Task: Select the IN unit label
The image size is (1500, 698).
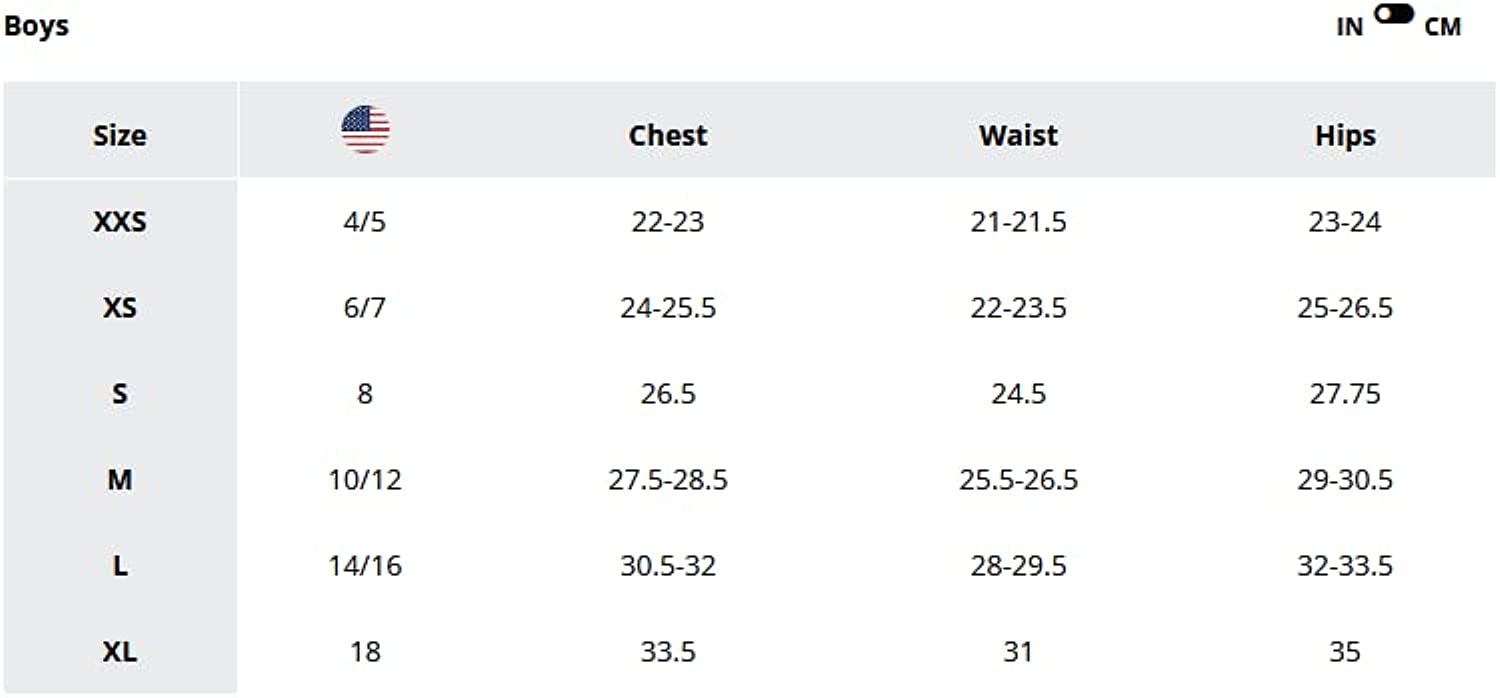Action: pyautogui.click(x=1349, y=27)
